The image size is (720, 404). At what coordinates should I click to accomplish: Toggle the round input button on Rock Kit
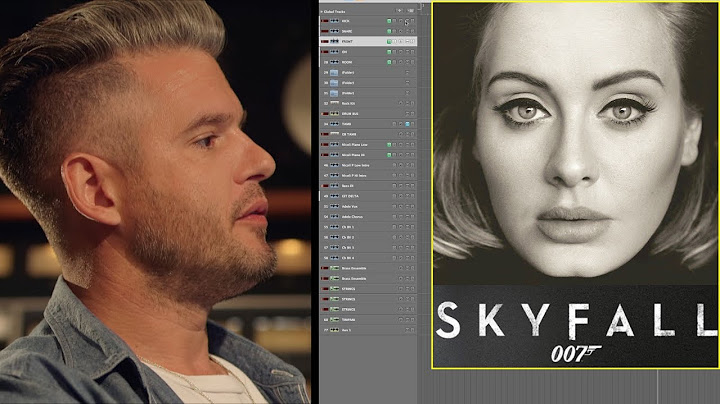click(401, 103)
